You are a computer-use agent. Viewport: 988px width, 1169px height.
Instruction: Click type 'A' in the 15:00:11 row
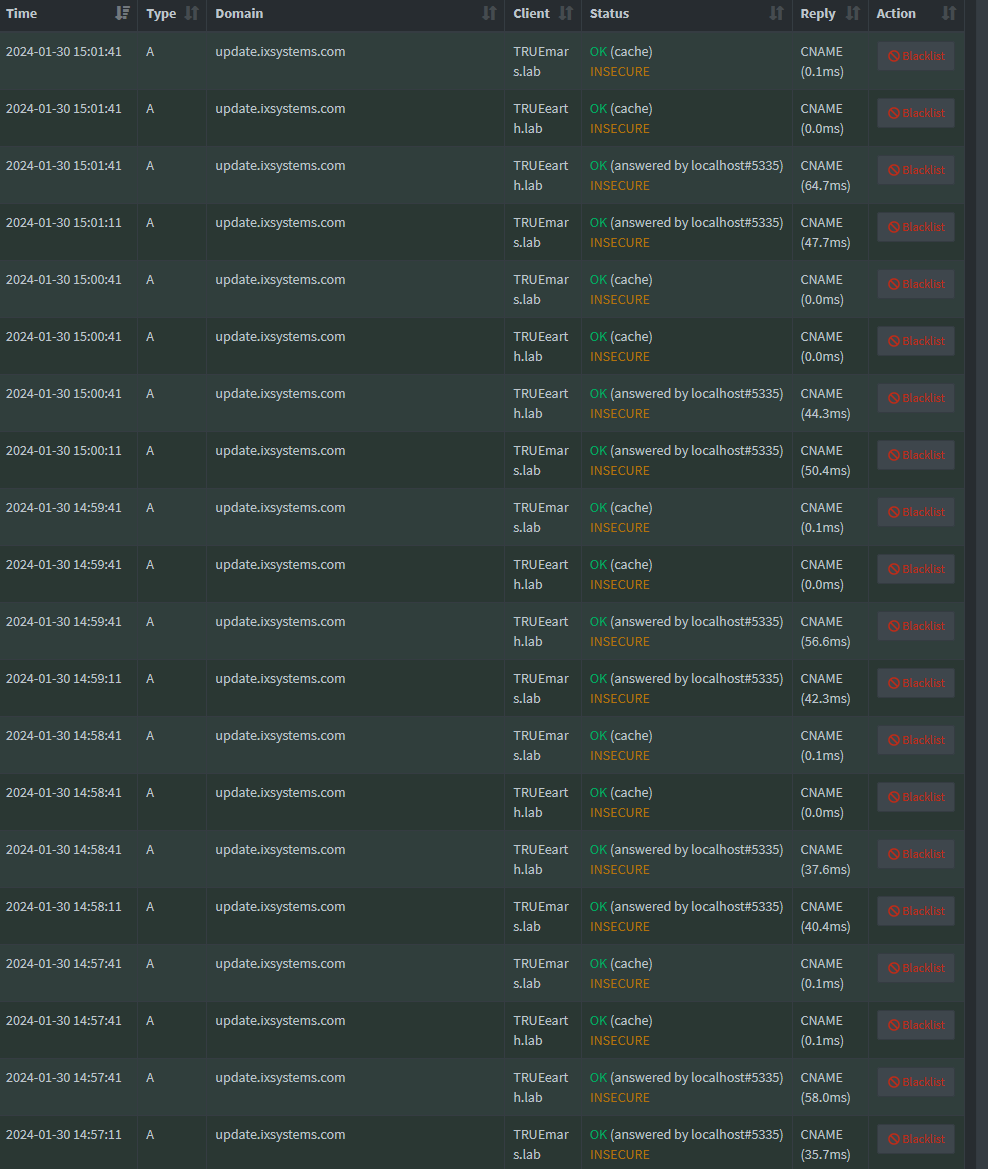point(150,451)
